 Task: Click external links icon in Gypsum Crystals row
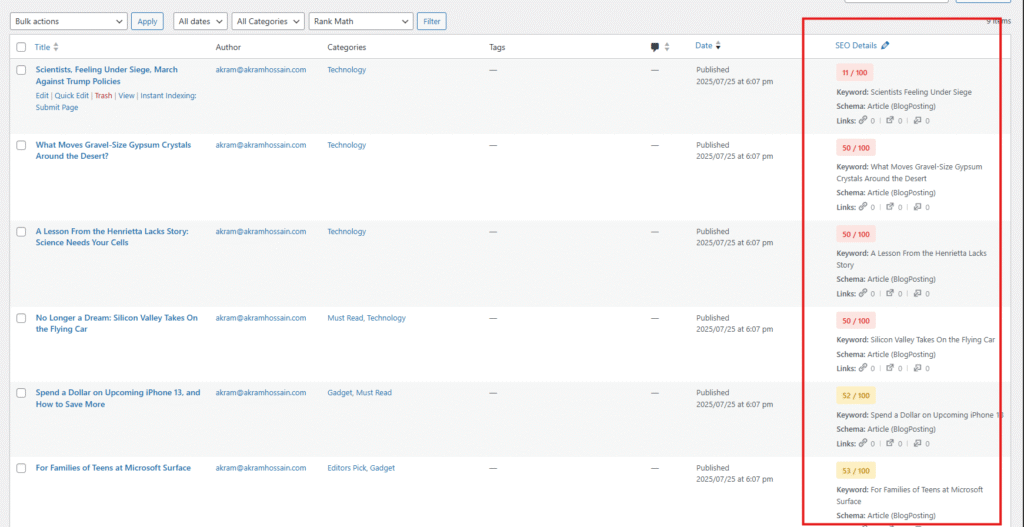(x=889, y=206)
